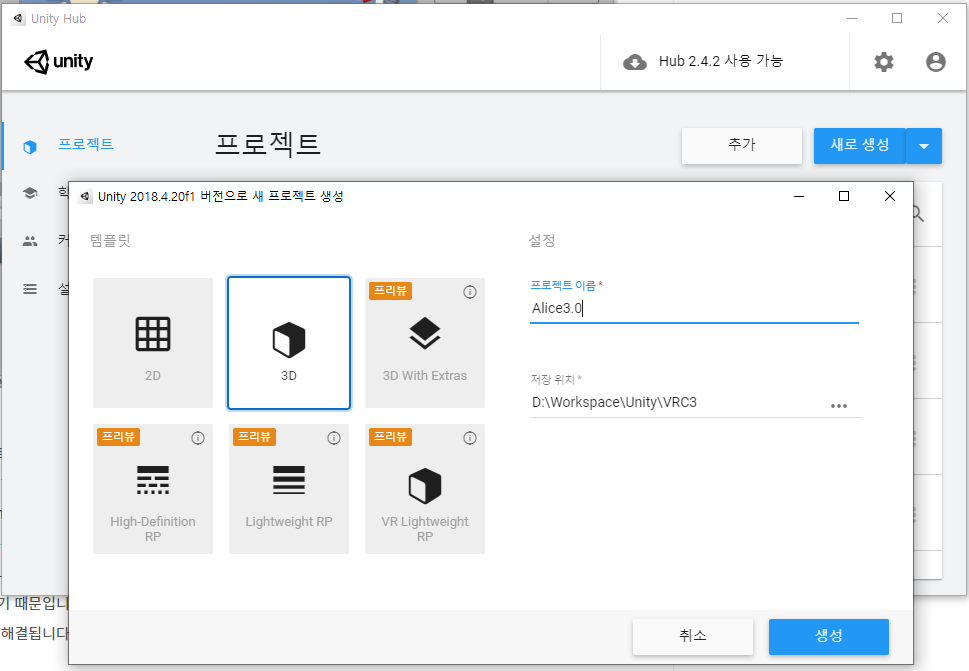Choose the High-Definition RP template

(x=153, y=489)
